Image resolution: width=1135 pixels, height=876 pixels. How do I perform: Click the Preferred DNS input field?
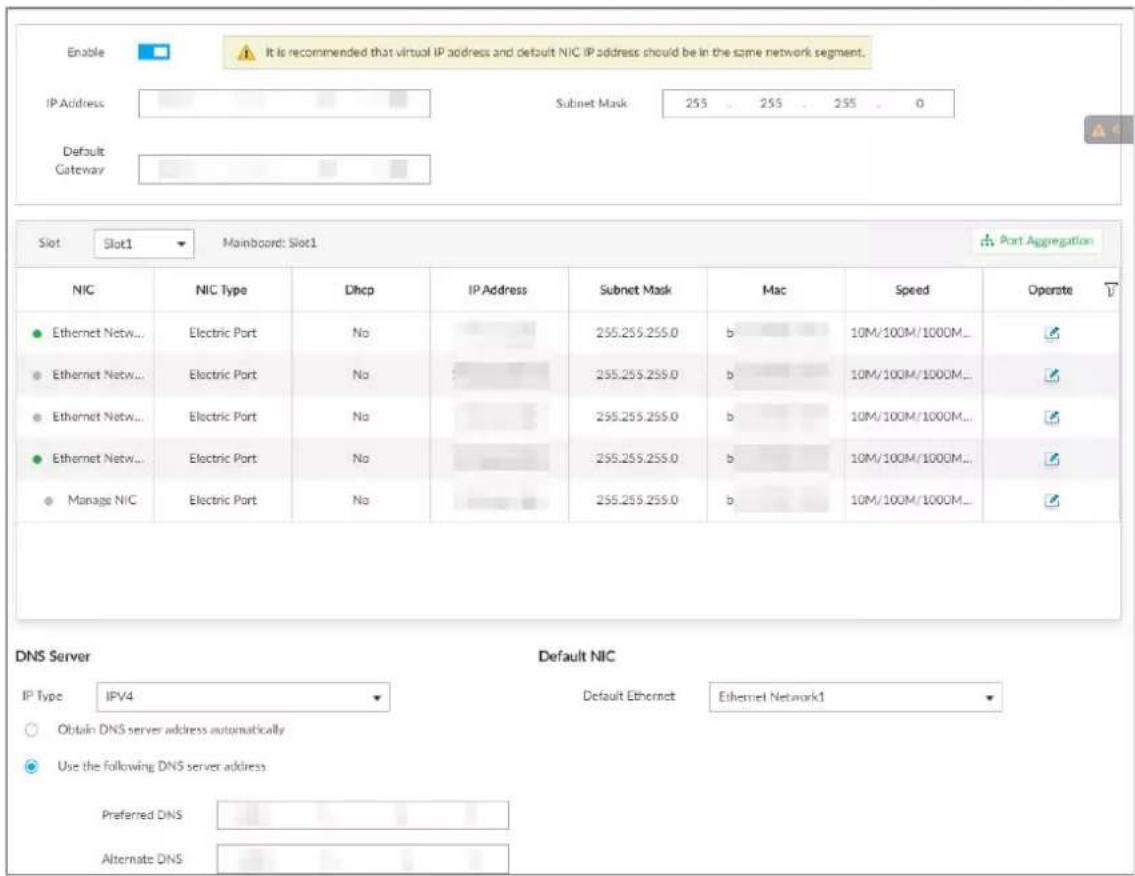point(363,815)
